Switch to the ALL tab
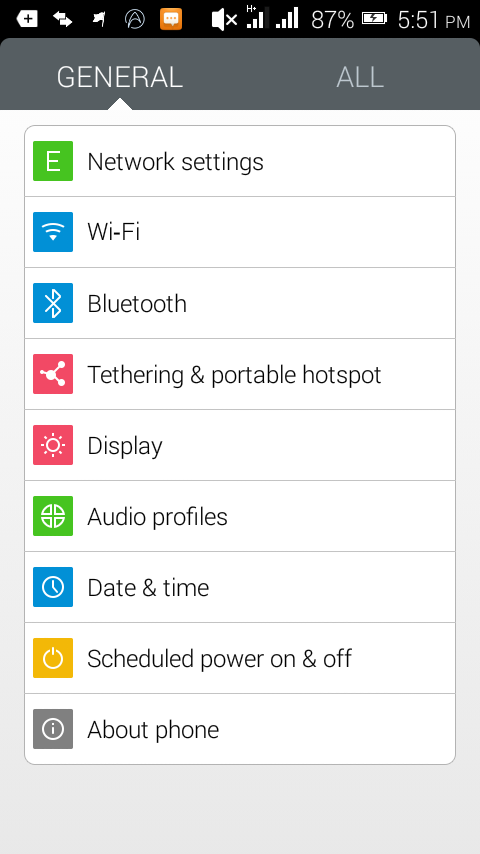This screenshot has width=480, height=854. click(360, 77)
